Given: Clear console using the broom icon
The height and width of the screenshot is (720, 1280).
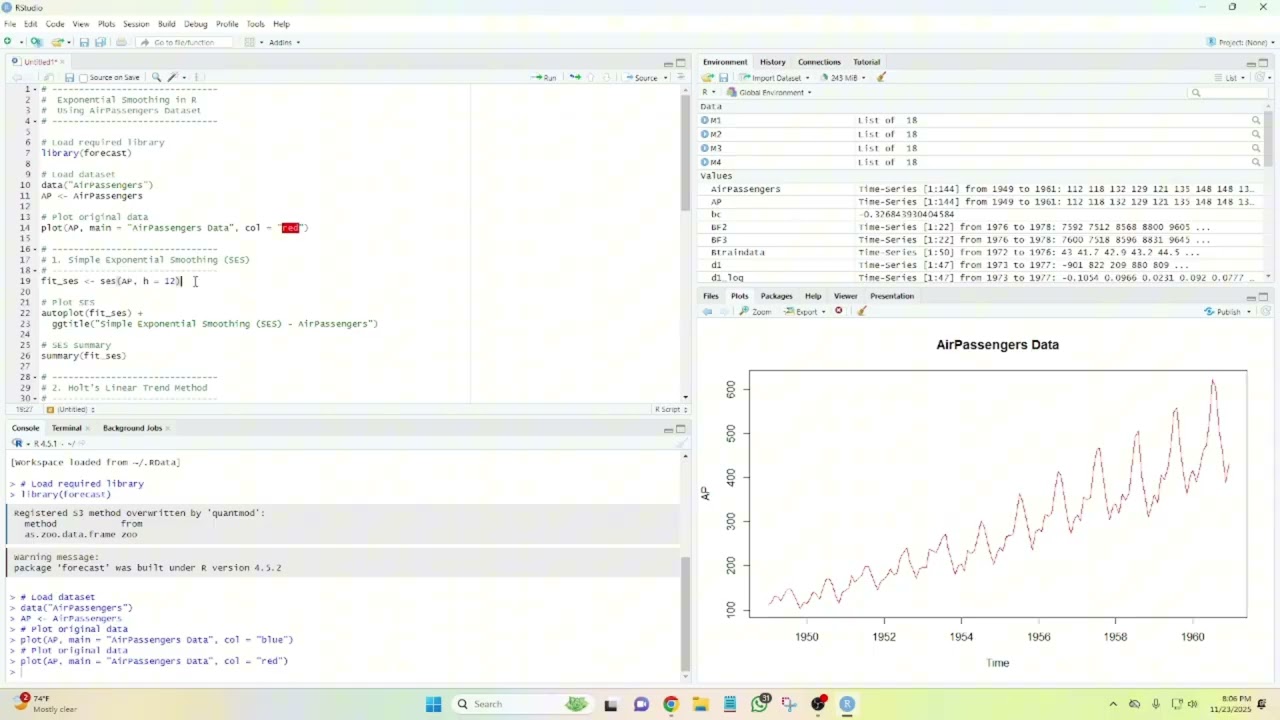Looking at the screenshot, I should tap(680, 443).
